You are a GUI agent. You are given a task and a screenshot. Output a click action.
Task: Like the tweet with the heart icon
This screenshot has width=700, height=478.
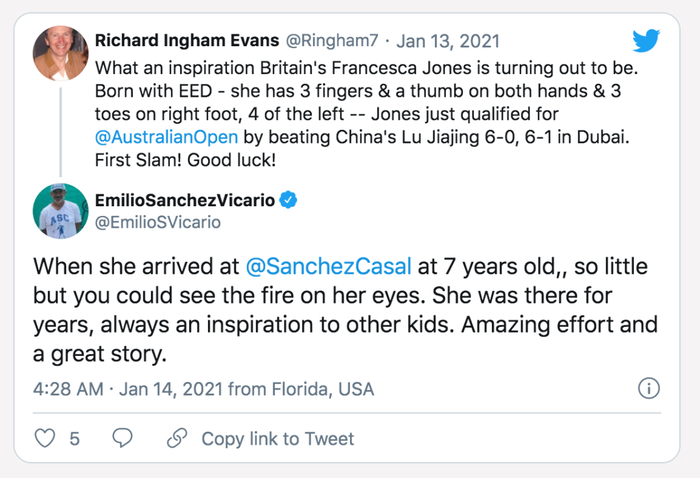[46, 438]
